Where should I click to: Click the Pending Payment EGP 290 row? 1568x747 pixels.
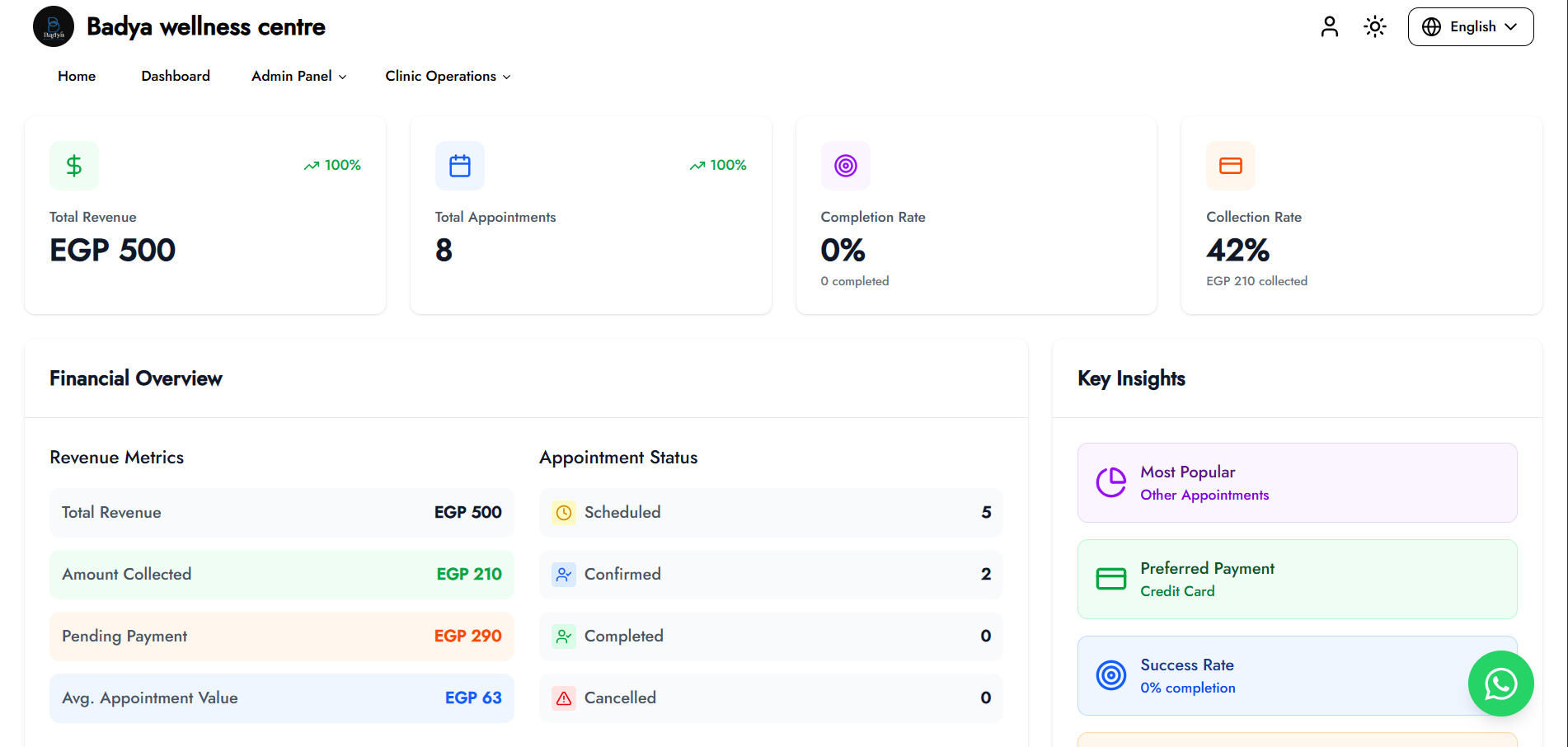tap(282, 637)
